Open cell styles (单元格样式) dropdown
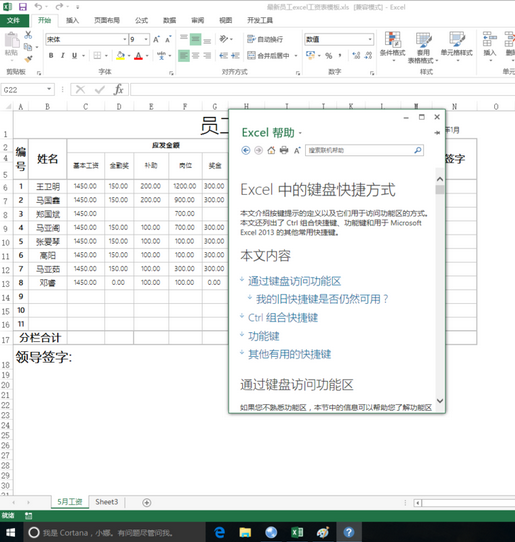The image size is (515, 542). (x=457, y=46)
